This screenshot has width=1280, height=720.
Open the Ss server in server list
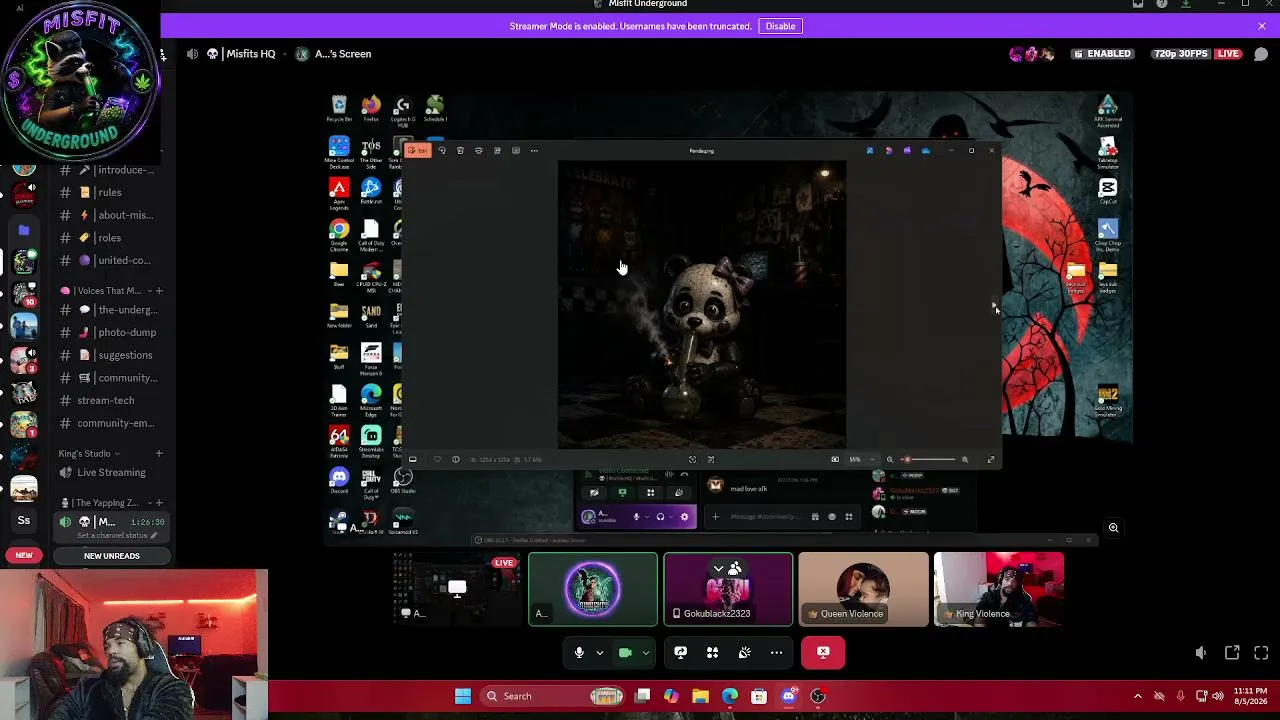[x=24, y=520]
